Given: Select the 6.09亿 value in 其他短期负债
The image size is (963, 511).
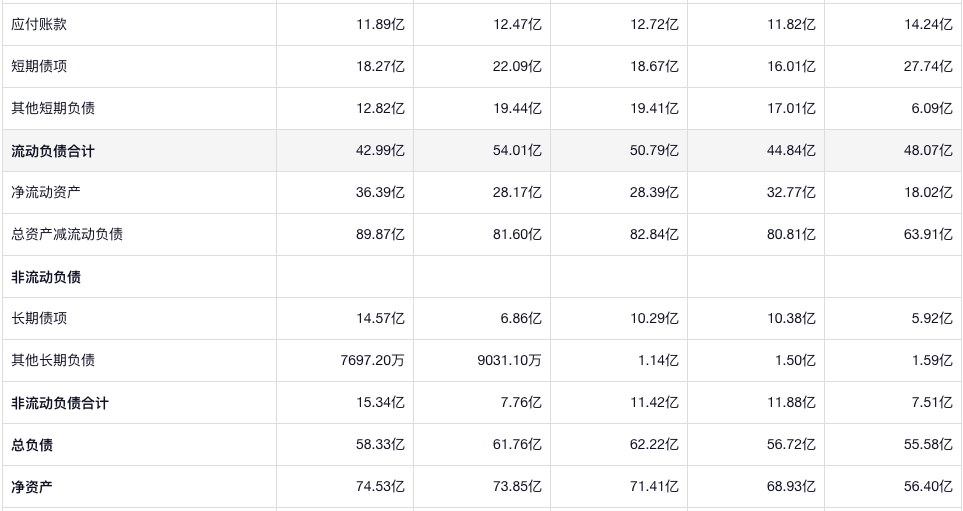Looking at the screenshot, I should [931, 108].
